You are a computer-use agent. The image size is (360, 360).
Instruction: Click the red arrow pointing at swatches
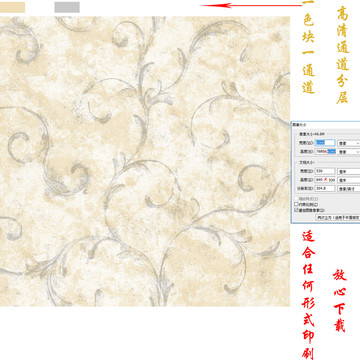click(x=251, y=5)
